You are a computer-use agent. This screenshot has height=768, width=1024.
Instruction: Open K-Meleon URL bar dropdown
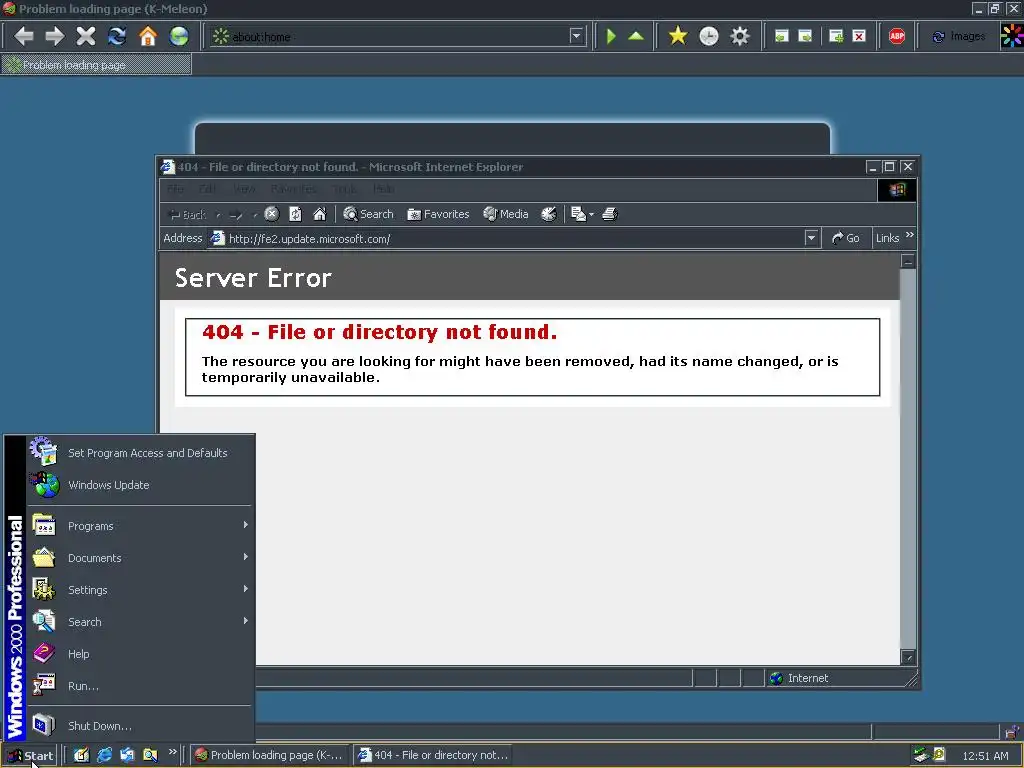click(576, 36)
